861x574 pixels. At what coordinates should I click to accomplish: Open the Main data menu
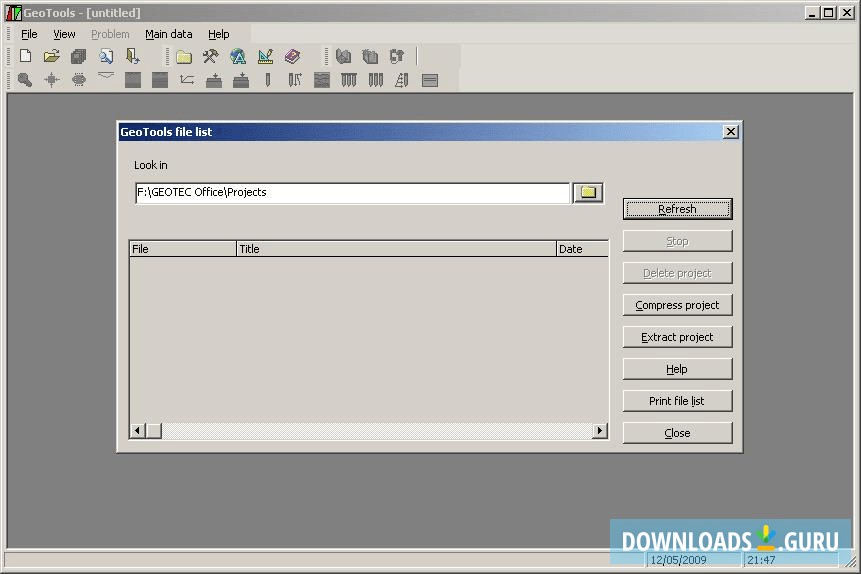(169, 34)
